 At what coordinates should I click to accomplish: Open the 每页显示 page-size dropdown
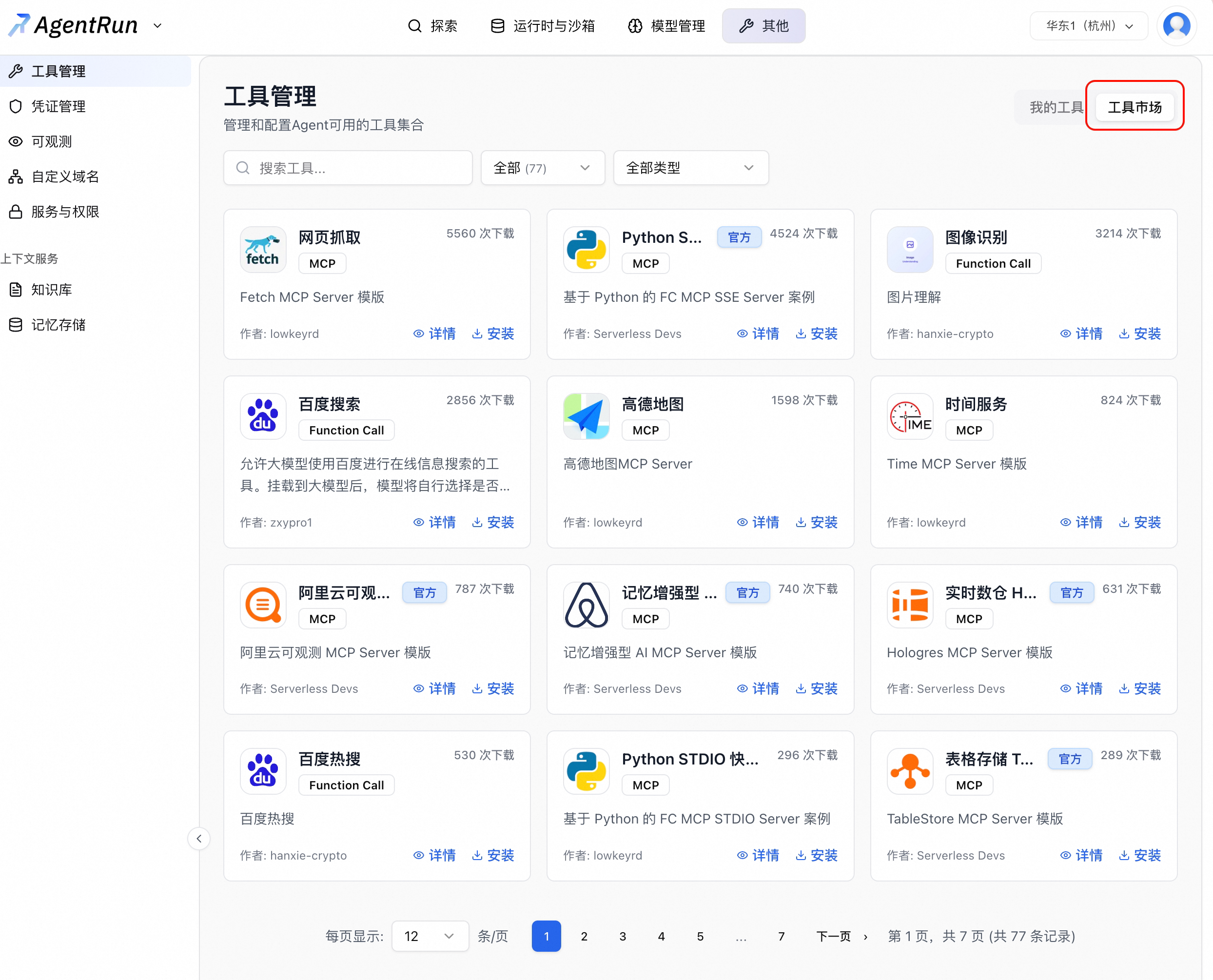(x=430, y=936)
